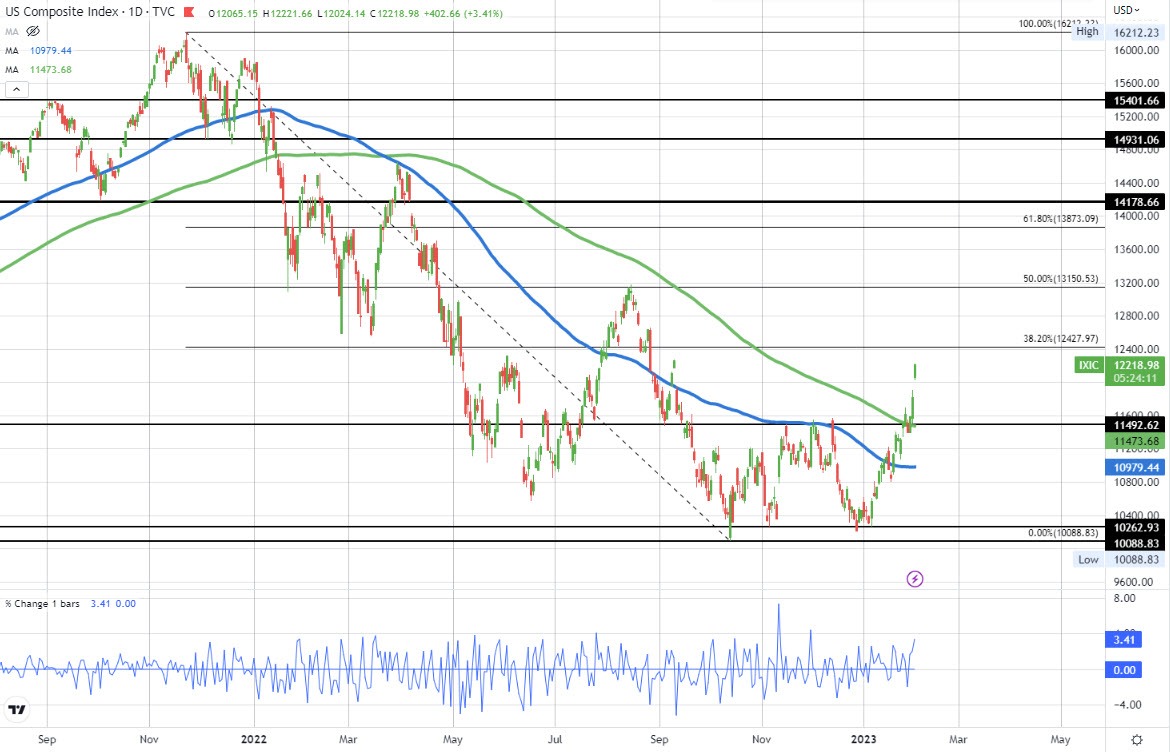
Task: Click the low price L12024.14 value
Action: (x=342, y=13)
